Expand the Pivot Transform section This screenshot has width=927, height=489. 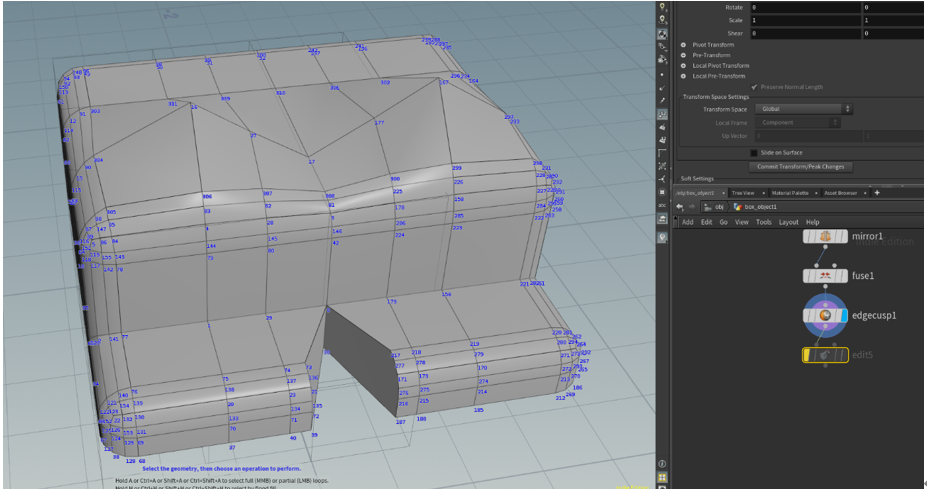click(683, 45)
